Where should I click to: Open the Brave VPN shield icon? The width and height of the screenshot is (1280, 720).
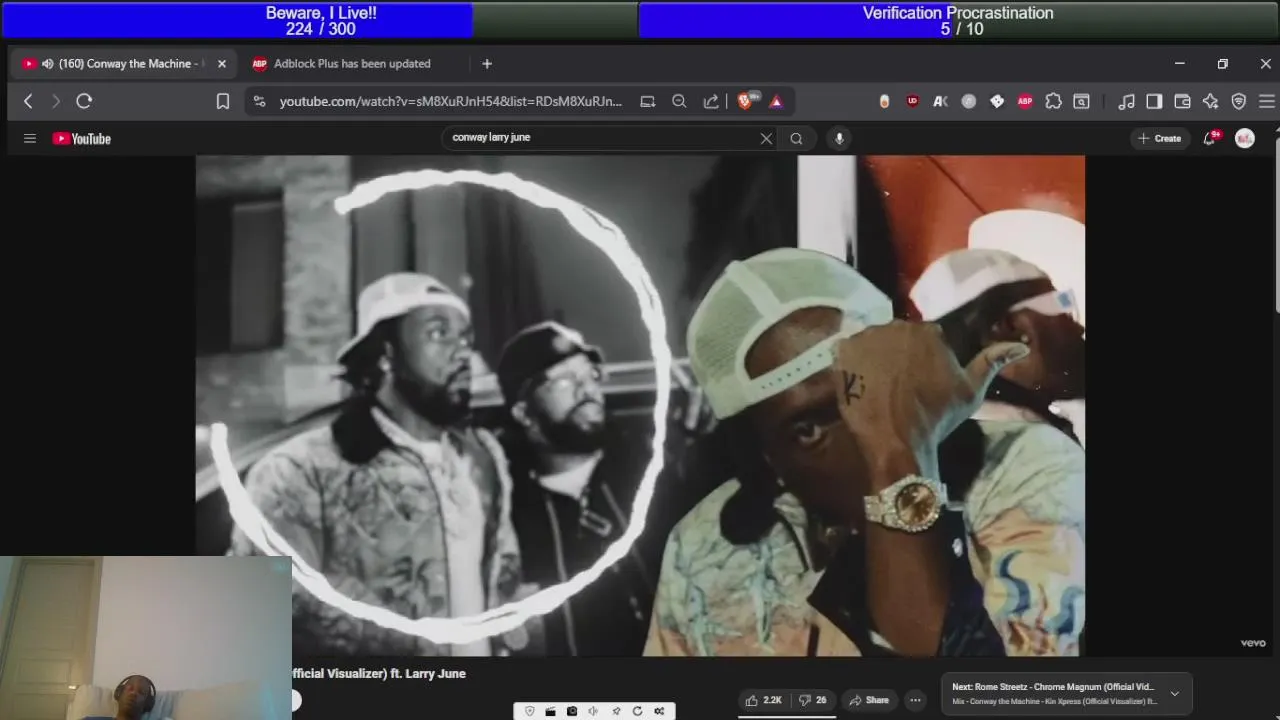1239,101
